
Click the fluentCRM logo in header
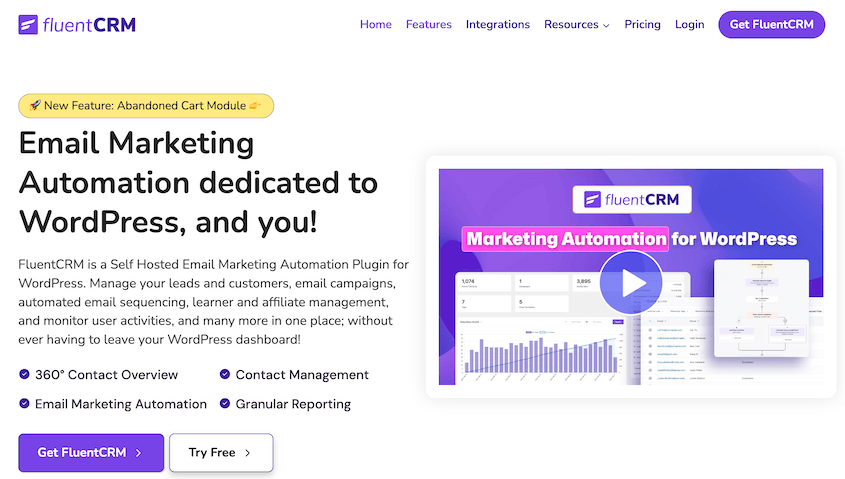point(77,25)
